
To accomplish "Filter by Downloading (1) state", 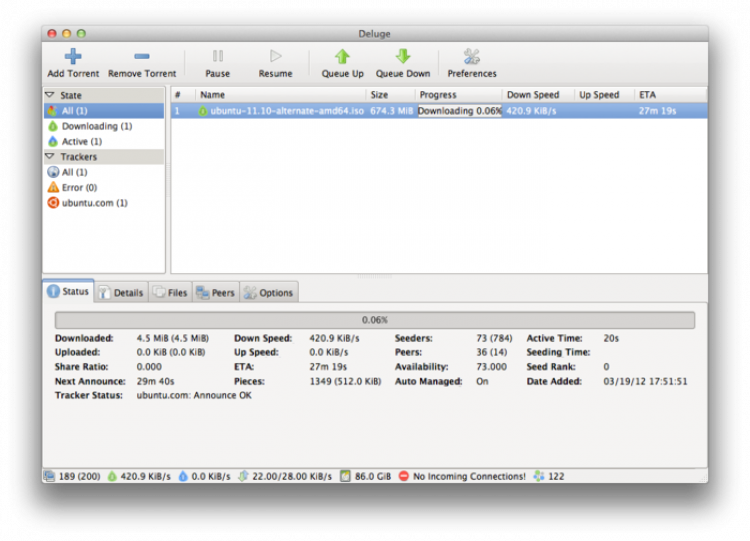I will [104, 126].
